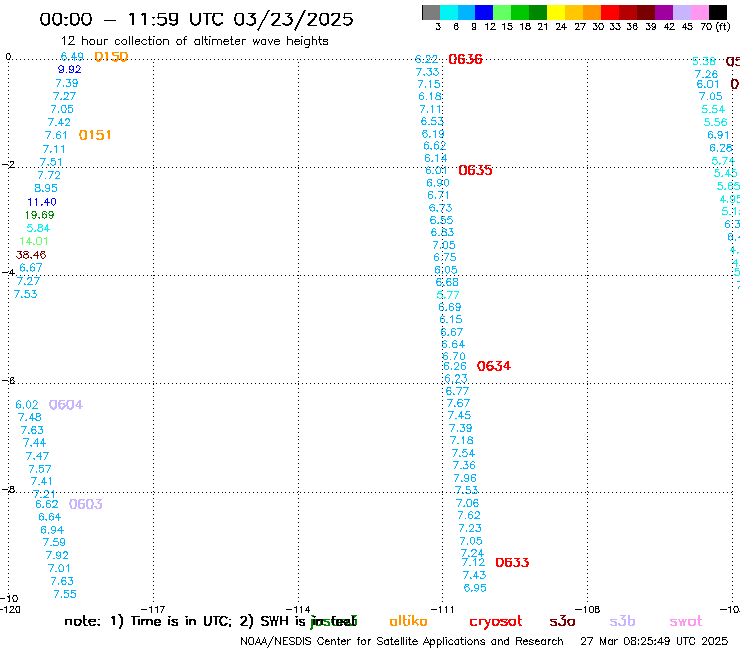Click the 6.02 value beside 0604
The height and width of the screenshot is (650, 740).
click(x=27, y=405)
